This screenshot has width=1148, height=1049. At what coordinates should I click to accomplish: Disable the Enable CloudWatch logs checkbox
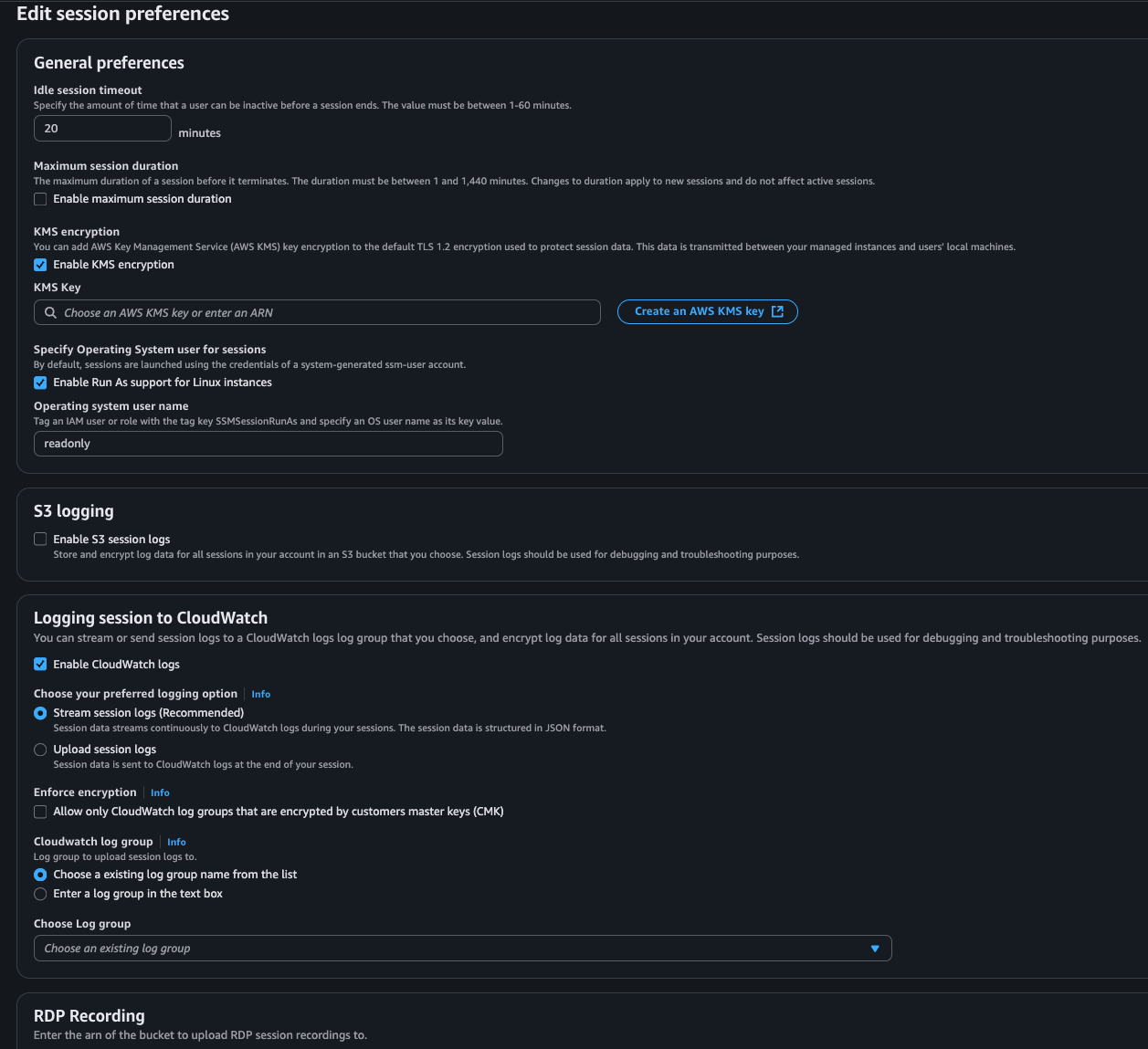40,665
